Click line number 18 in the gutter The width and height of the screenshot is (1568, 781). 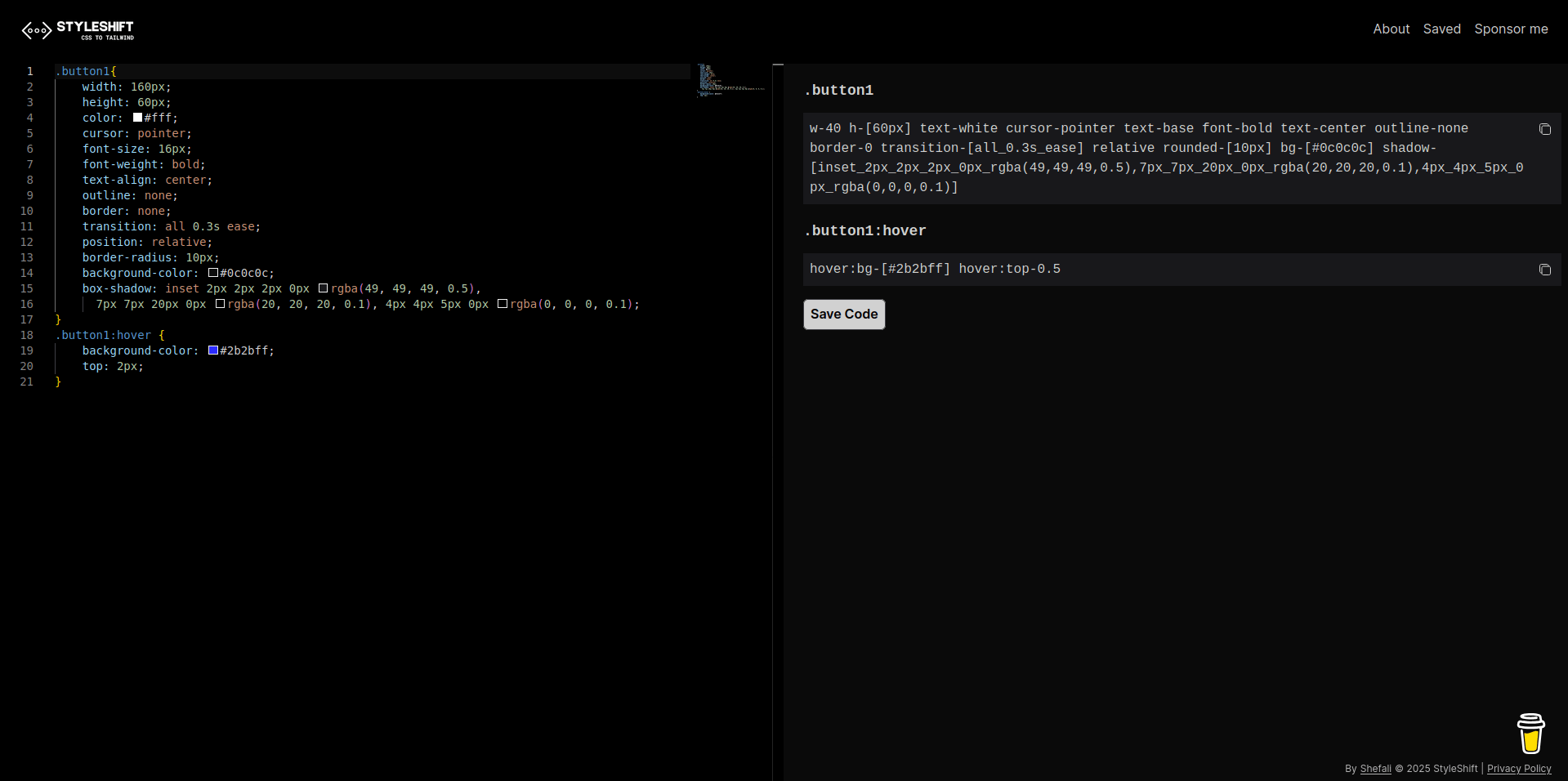point(27,335)
